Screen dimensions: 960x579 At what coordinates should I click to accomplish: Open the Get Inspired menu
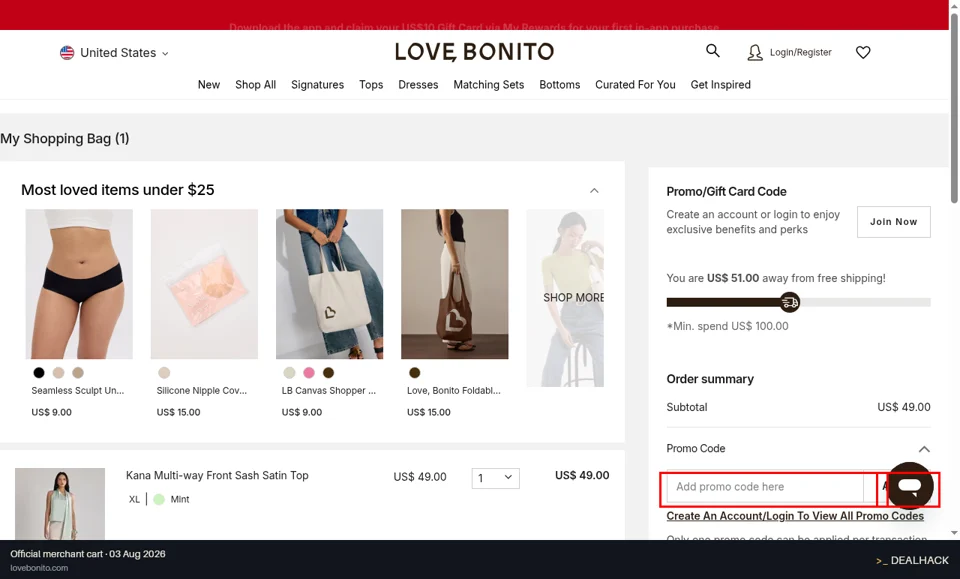[x=721, y=84]
